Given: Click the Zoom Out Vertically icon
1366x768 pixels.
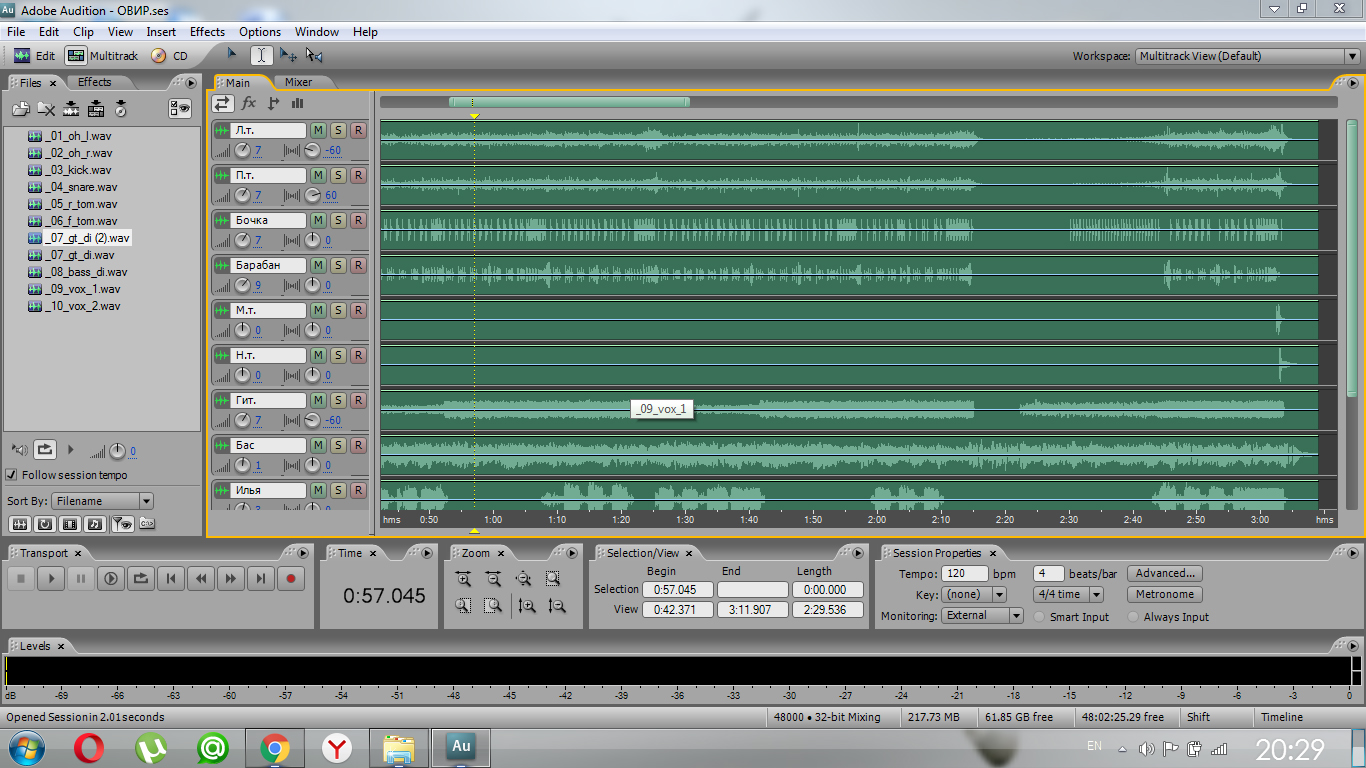Looking at the screenshot, I should click(557, 605).
